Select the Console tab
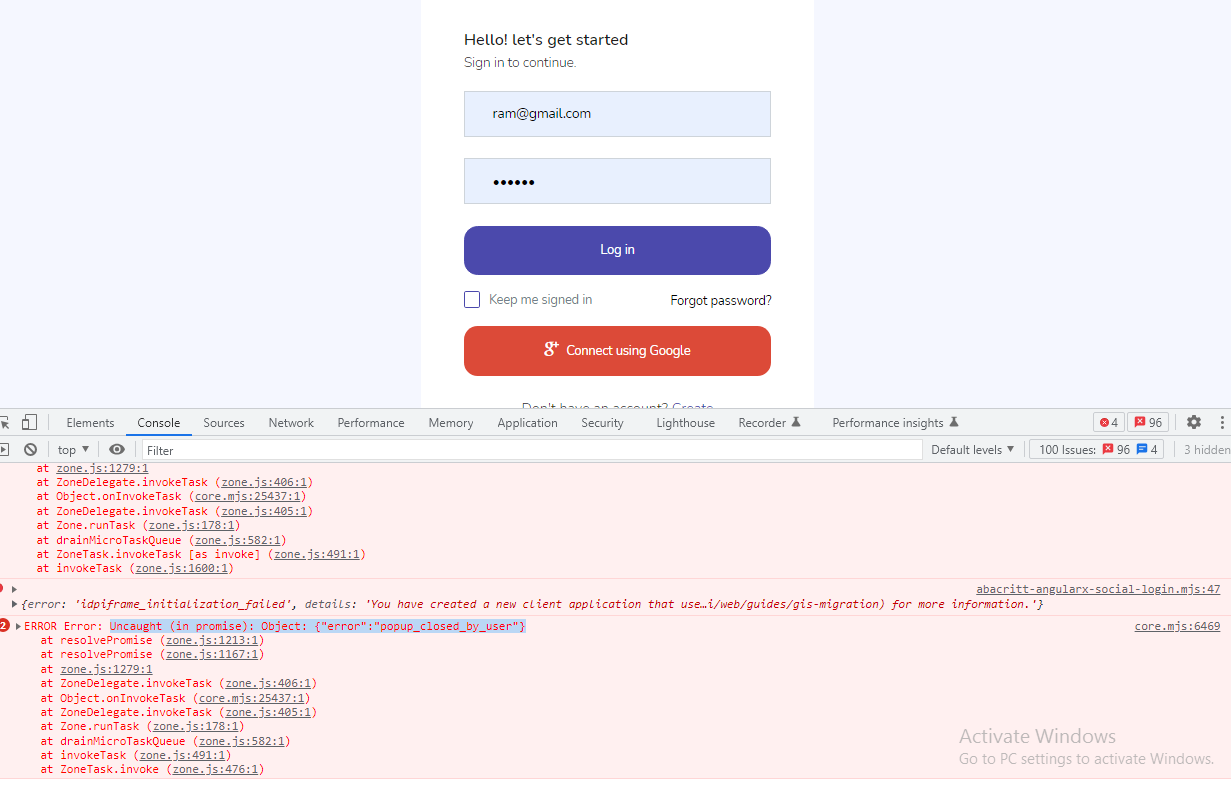The width and height of the screenshot is (1231, 786). click(159, 423)
